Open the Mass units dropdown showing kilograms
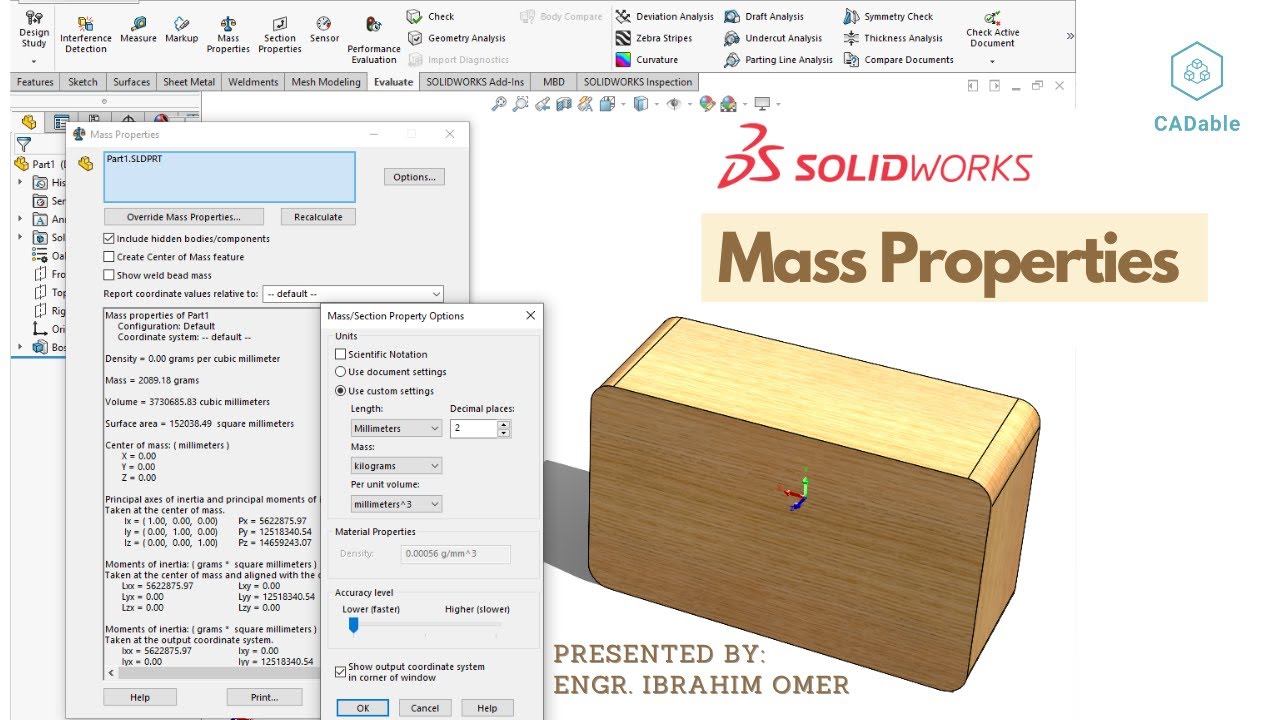Screen dimensions: 1280x720 [x=394, y=465]
